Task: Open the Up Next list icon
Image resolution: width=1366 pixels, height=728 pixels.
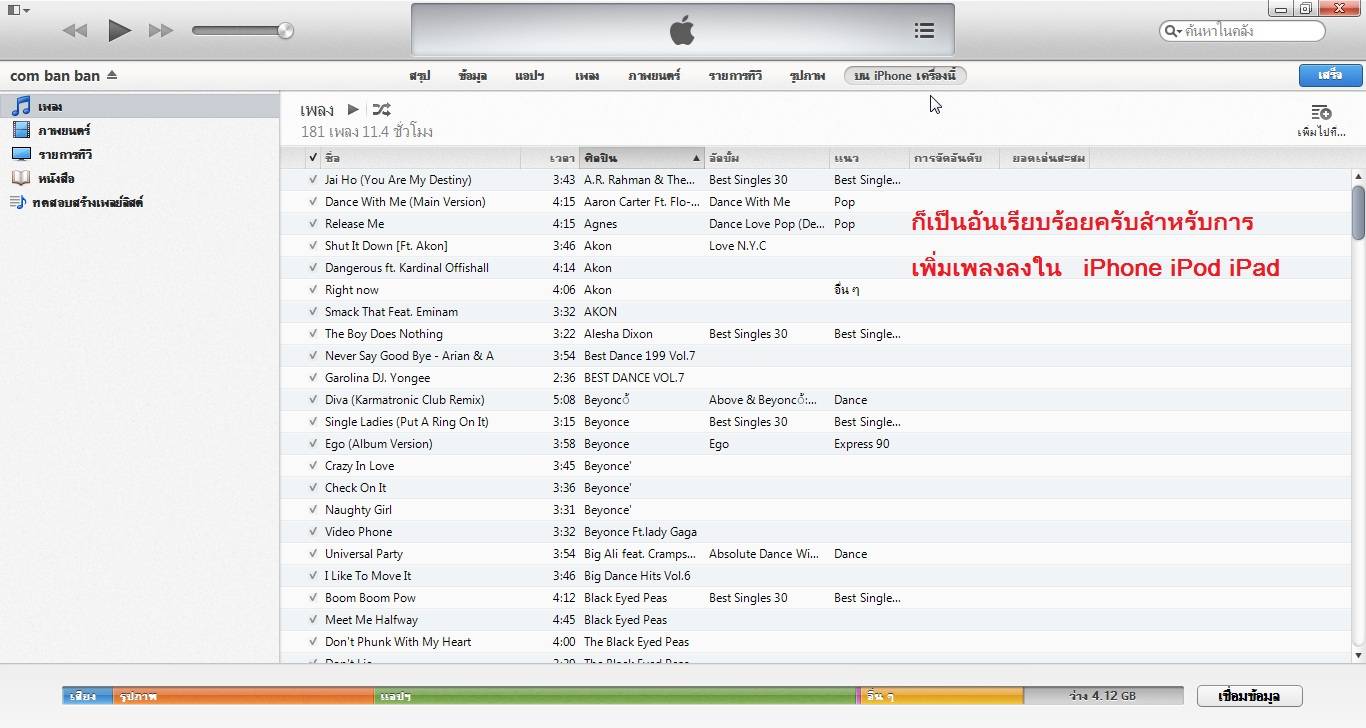Action: coord(924,31)
